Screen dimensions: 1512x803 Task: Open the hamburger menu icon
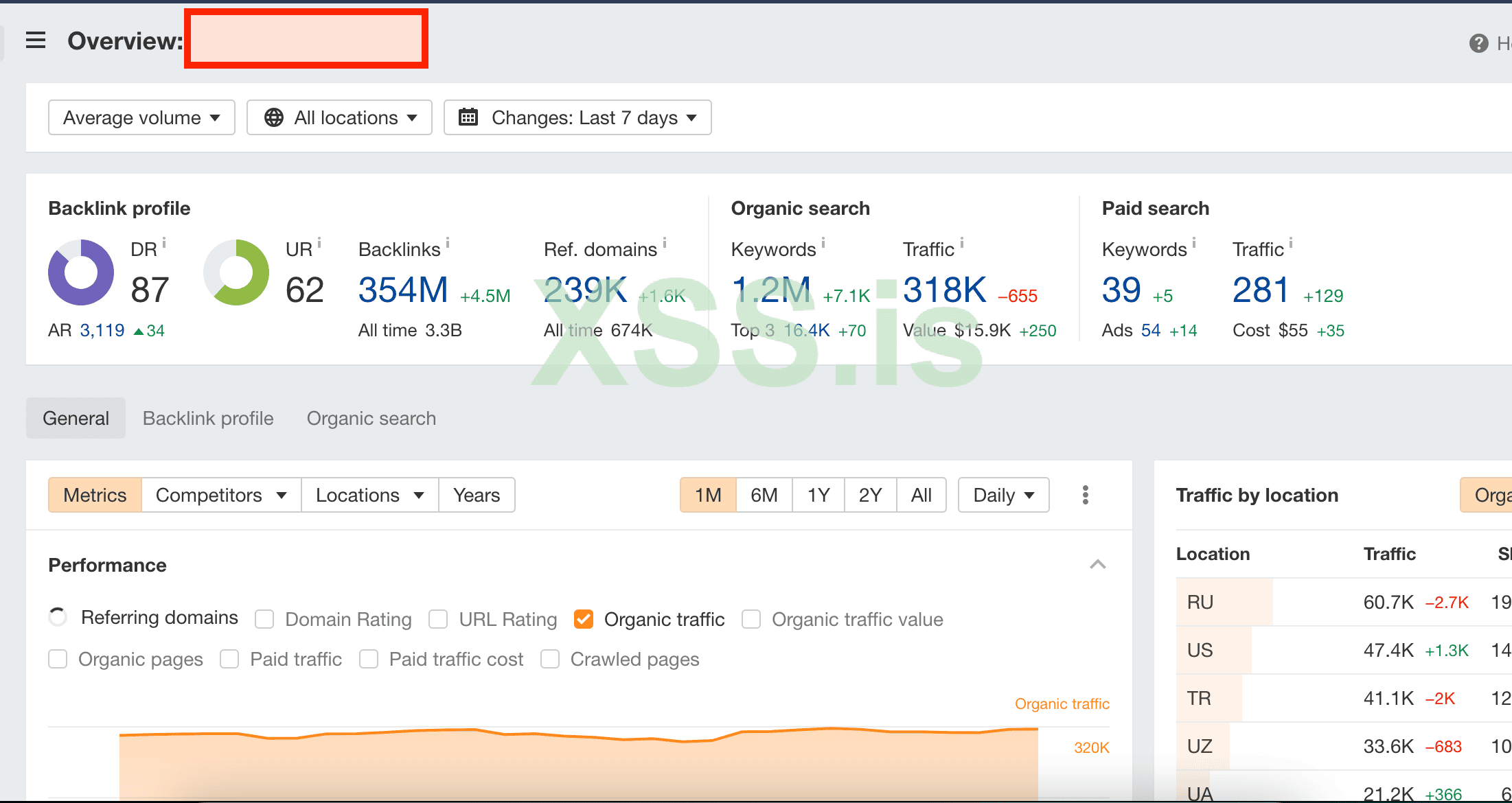click(x=36, y=40)
